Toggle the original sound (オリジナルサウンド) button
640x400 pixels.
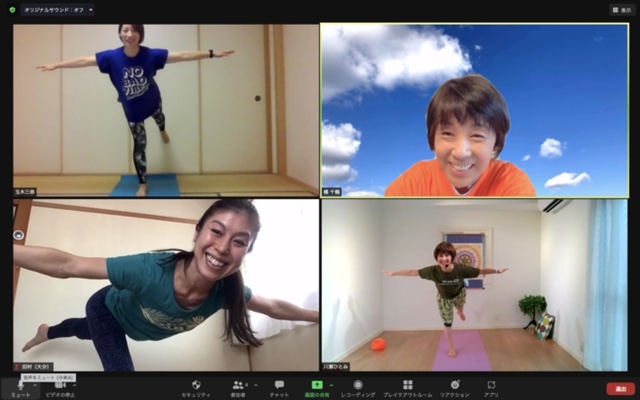[53, 10]
